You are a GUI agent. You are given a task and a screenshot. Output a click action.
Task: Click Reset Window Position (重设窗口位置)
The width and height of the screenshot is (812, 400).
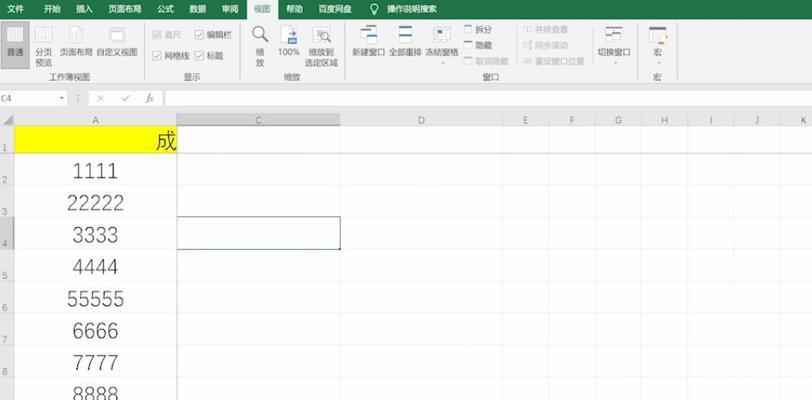[553, 61]
